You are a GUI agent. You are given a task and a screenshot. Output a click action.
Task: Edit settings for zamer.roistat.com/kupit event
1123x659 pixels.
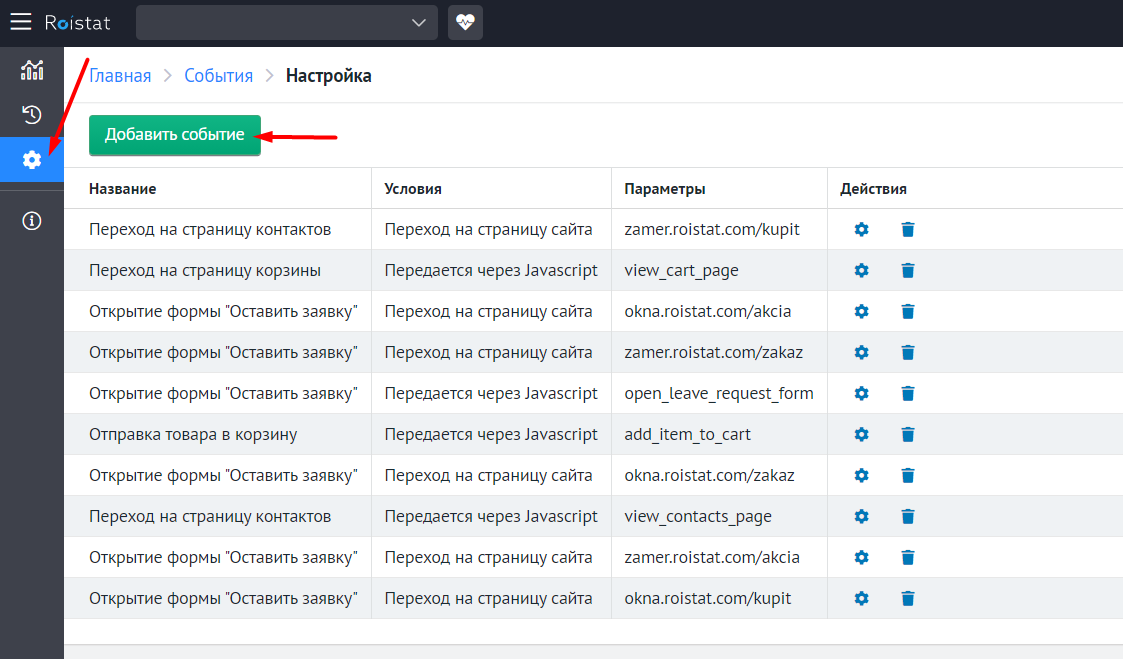[862, 229]
